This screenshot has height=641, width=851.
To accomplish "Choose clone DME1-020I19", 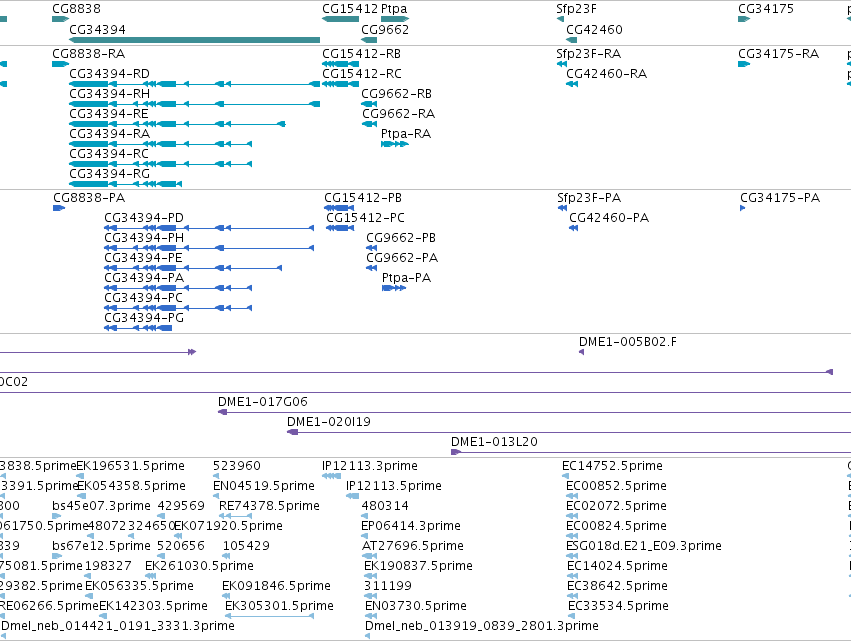I will [329, 422].
